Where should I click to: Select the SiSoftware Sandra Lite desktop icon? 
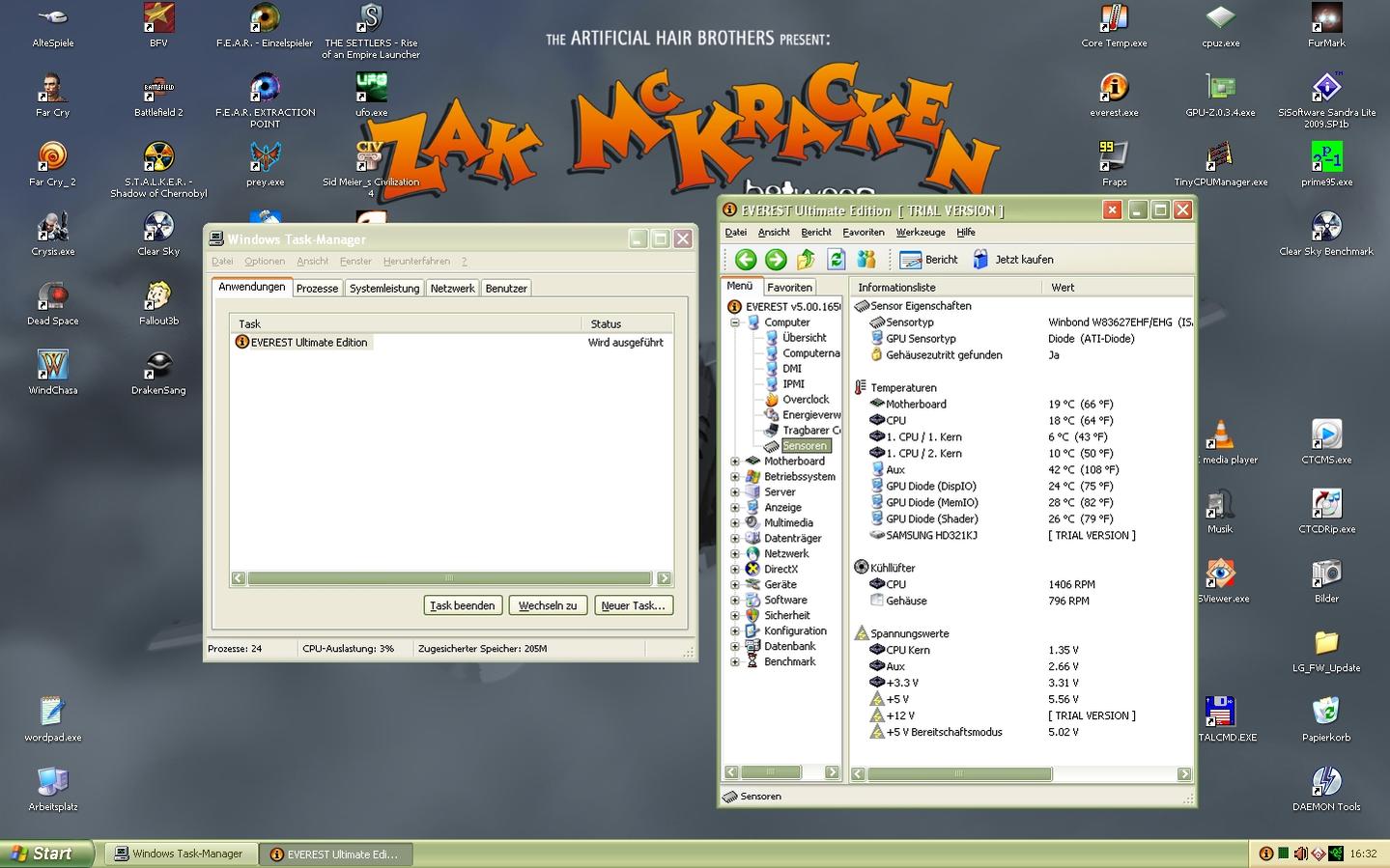(1326, 100)
